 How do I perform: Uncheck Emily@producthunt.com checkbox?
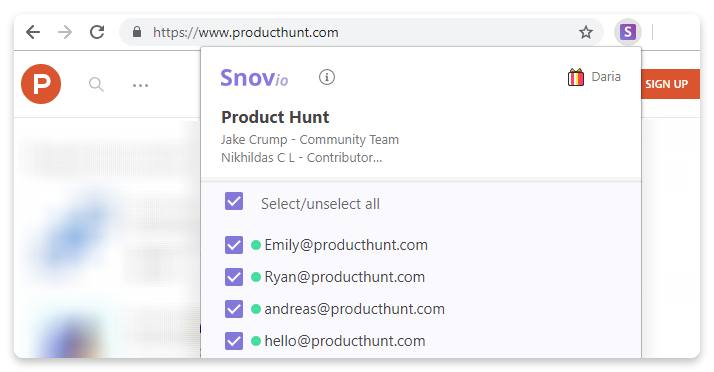tap(234, 245)
